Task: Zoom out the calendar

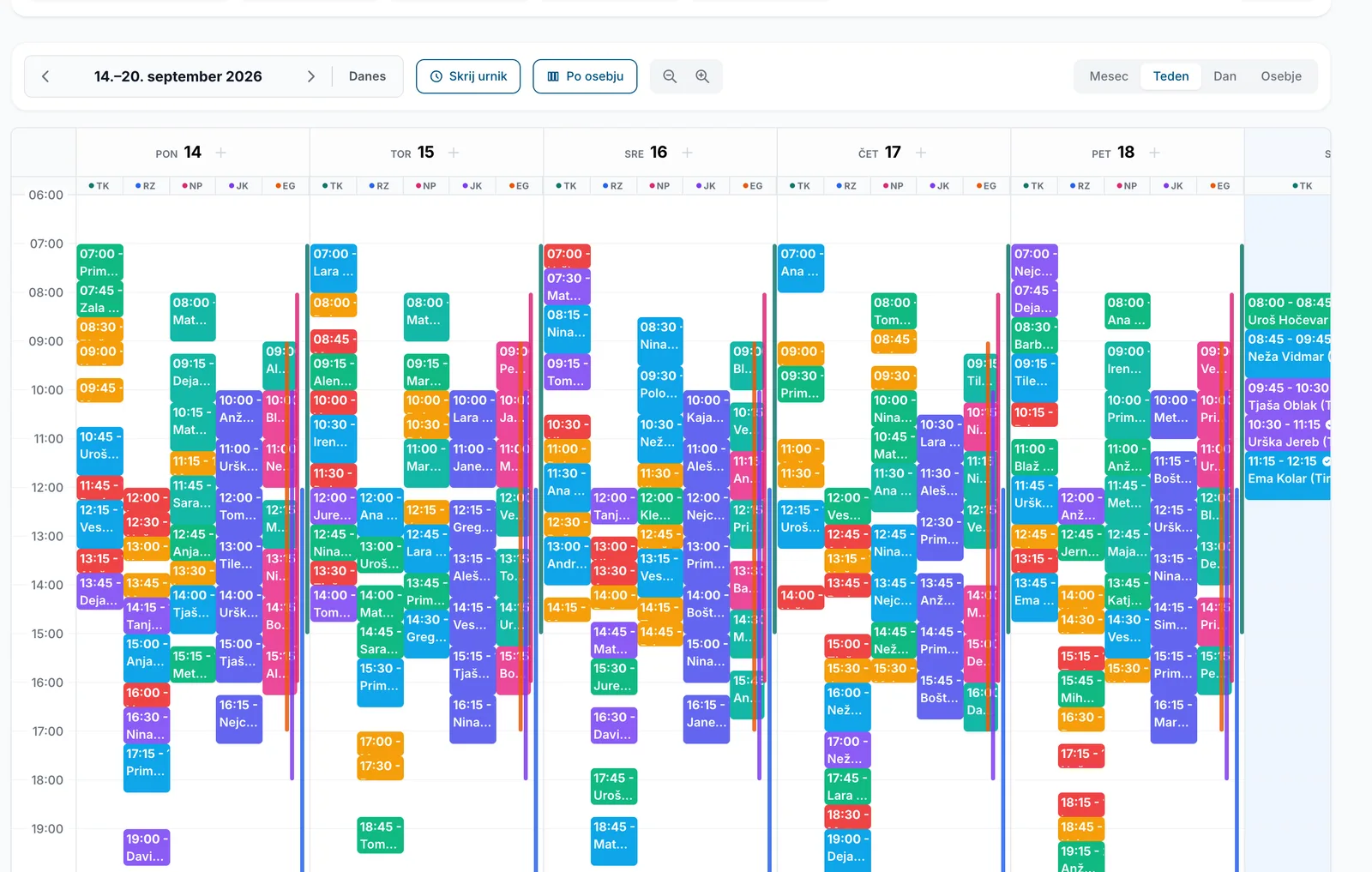Action: pos(670,76)
